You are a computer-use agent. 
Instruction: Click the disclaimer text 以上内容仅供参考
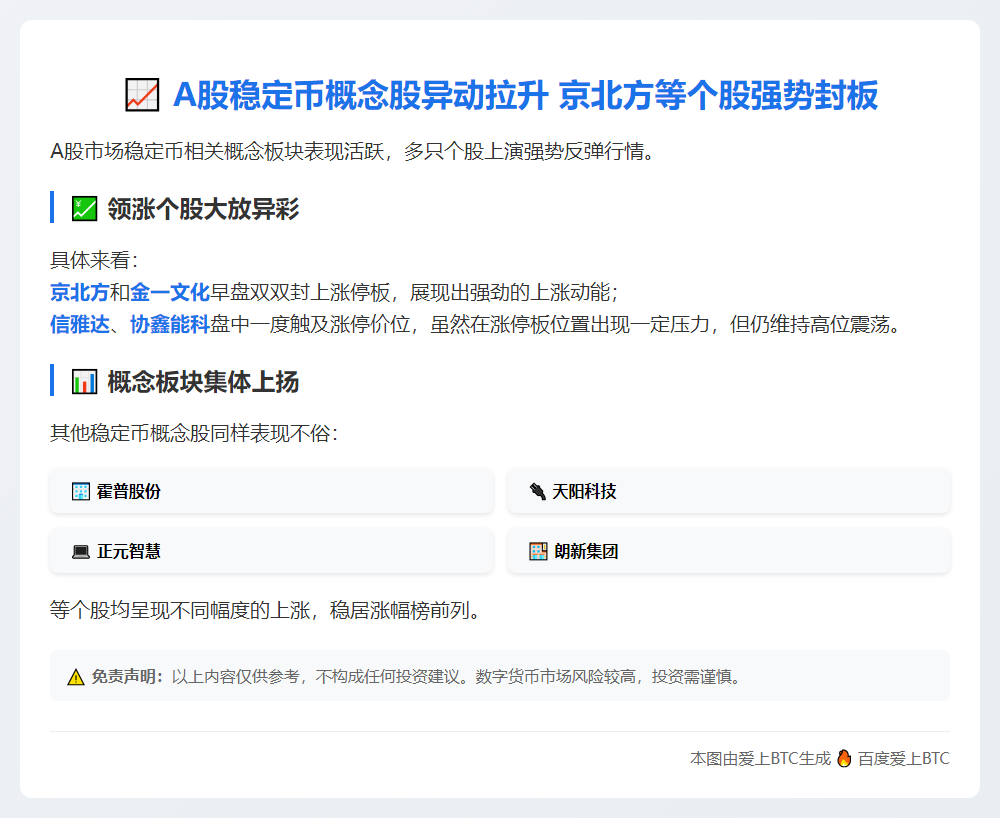click(x=235, y=676)
